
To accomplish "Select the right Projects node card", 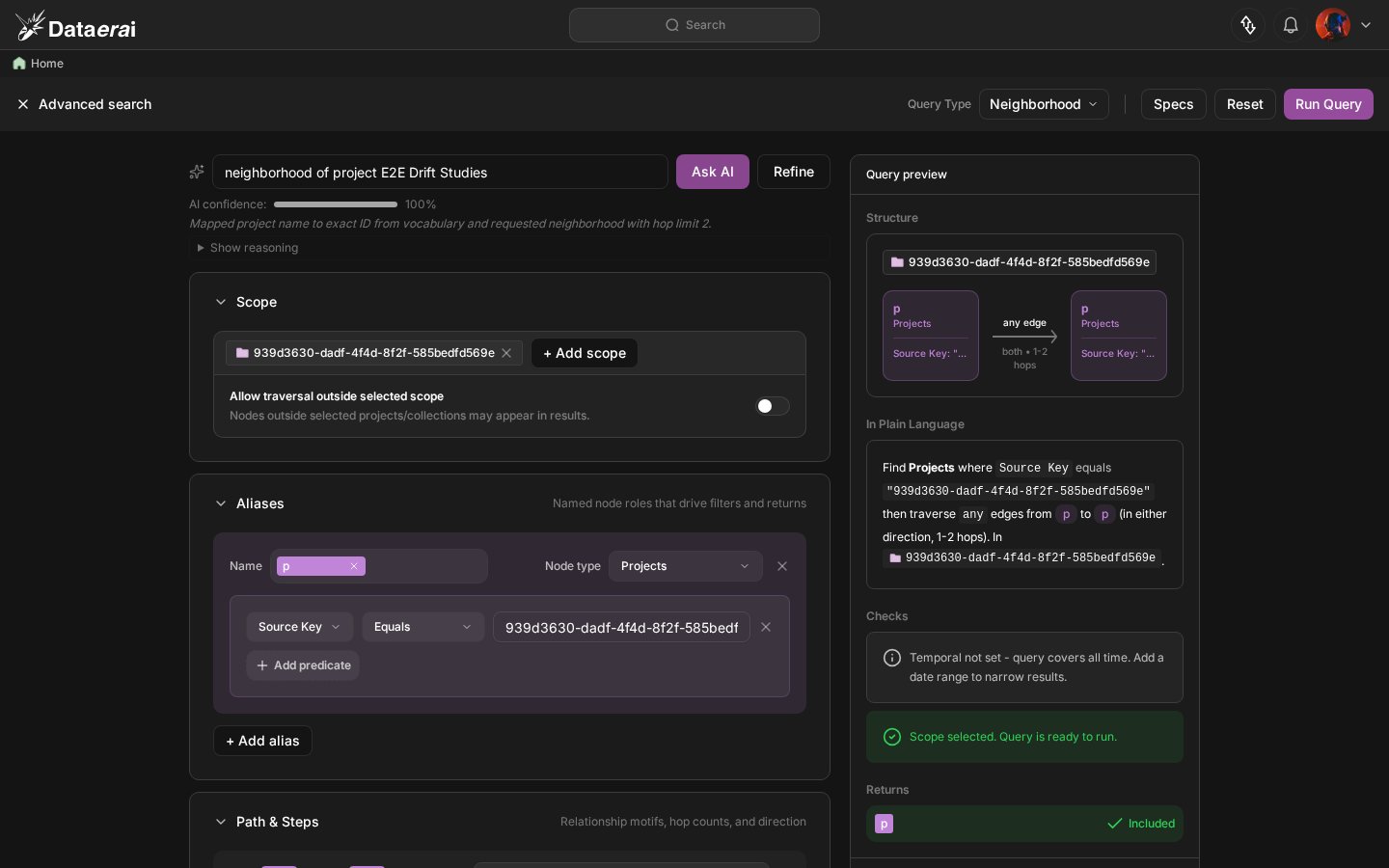I will (x=1118, y=336).
